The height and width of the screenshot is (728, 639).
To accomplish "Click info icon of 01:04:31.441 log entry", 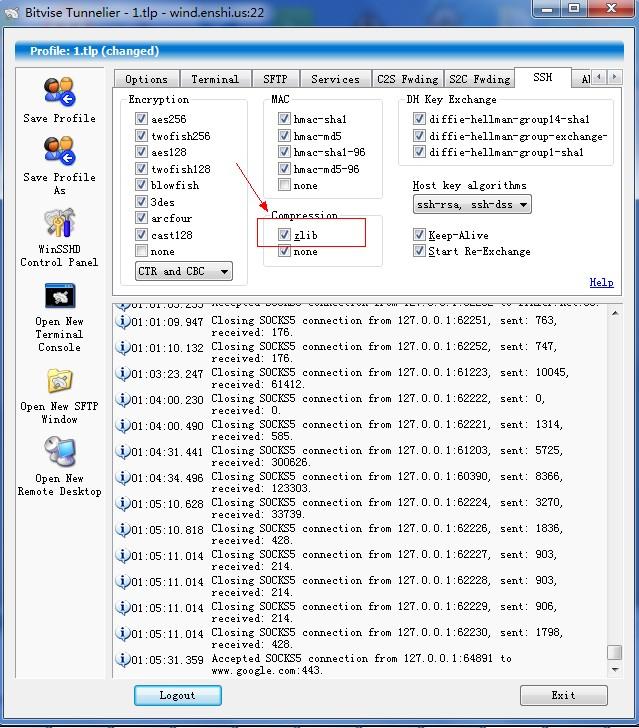I will pyautogui.click(x=123, y=451).
